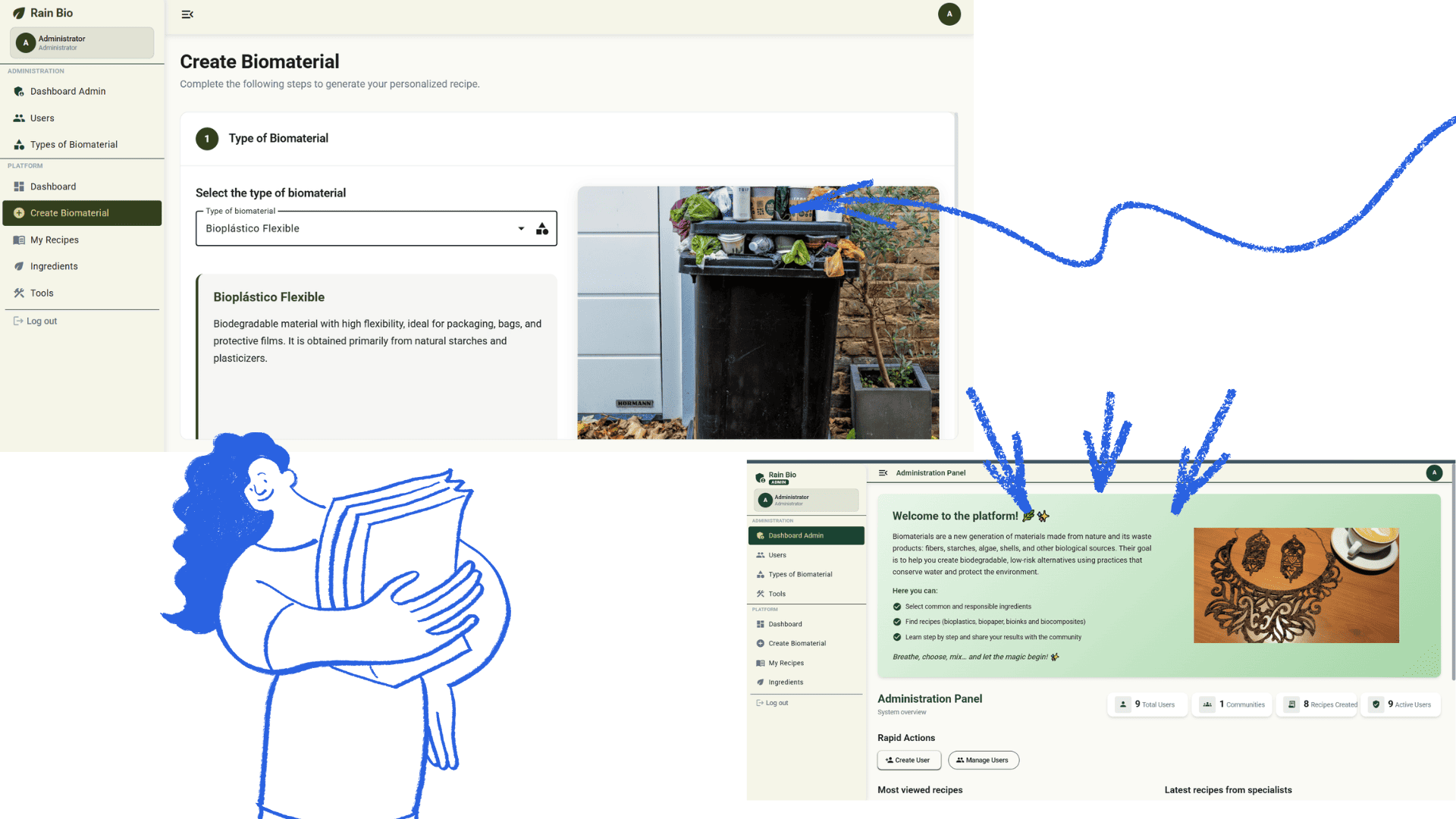Click the Create Biomaterial plus icon
Screen dimensions: 1456x819
(x=19, y=213)
